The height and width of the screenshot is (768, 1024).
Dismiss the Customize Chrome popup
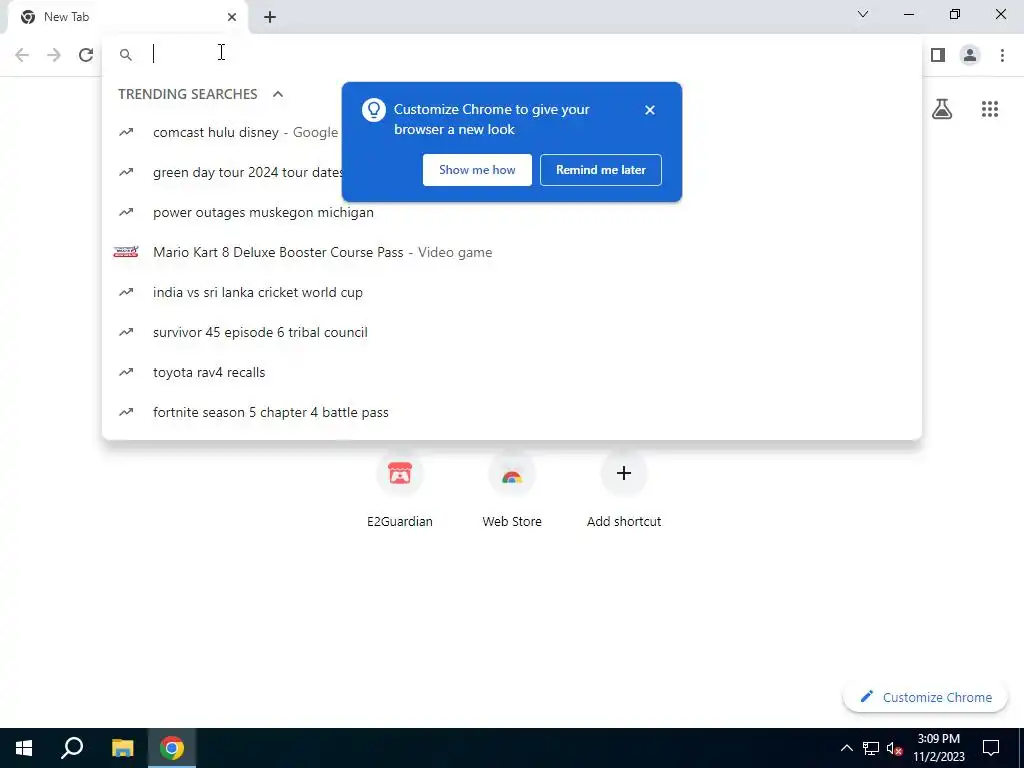(649, 110)
